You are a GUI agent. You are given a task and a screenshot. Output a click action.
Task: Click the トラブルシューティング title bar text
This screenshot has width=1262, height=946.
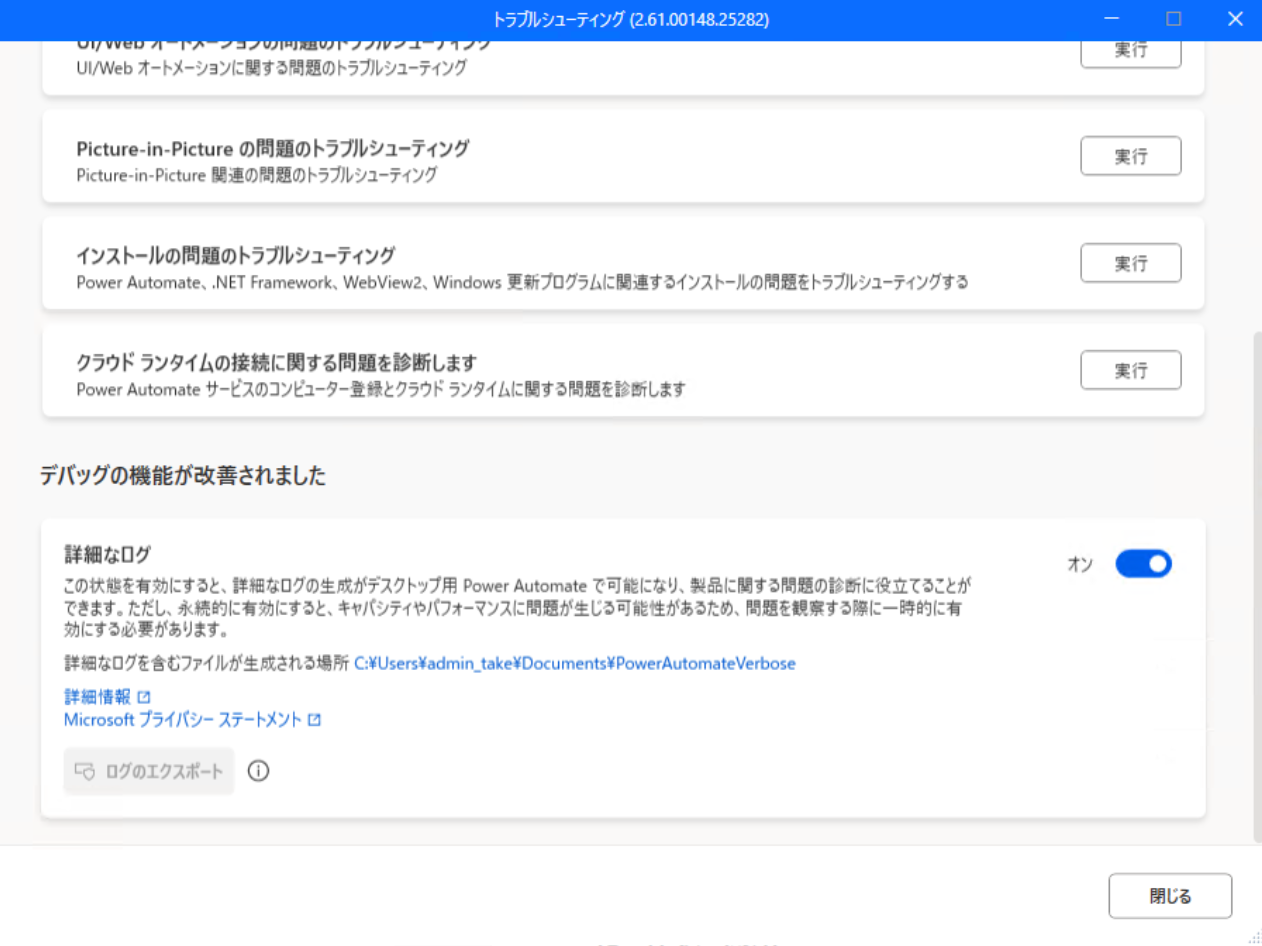(x=630, y=19)
